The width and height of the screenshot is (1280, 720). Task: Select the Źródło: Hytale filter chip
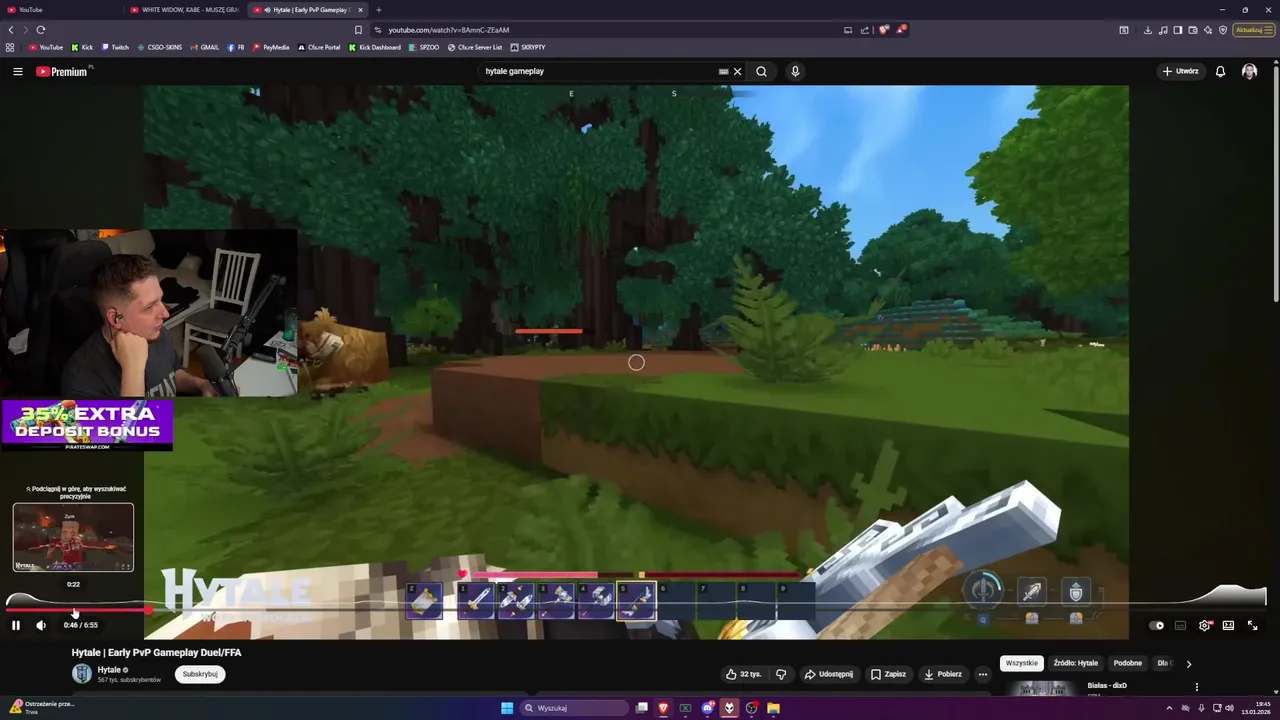click(x=1075, y=663)
